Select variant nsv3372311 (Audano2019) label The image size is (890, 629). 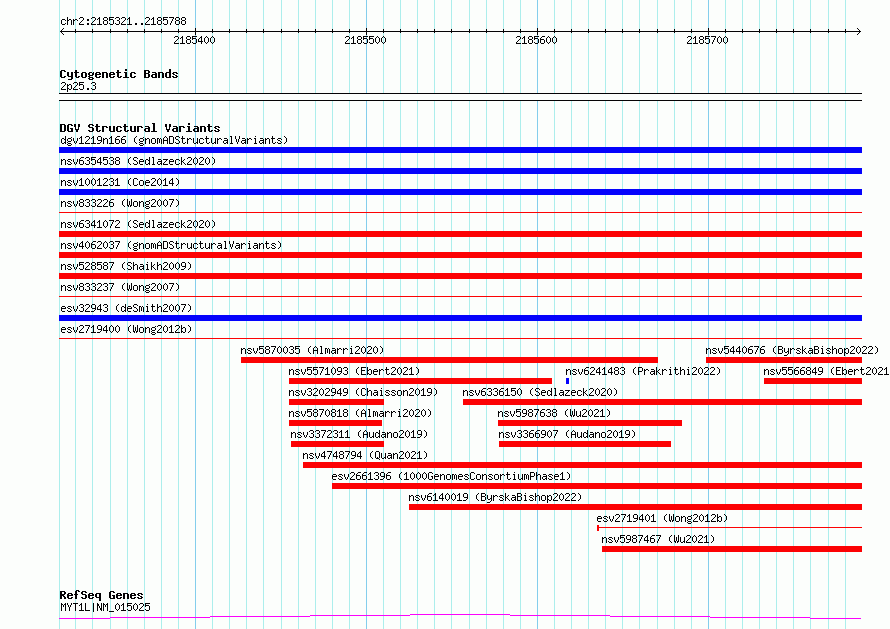(359, 434)
